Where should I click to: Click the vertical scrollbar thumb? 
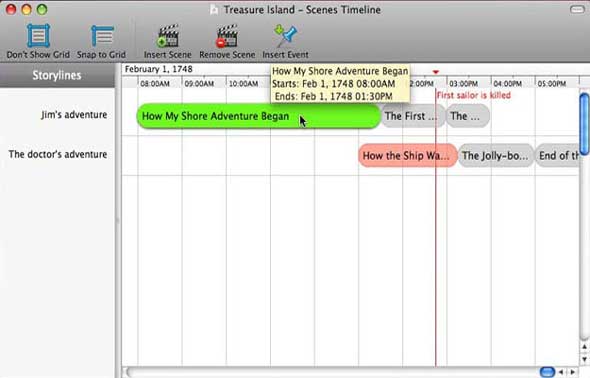click(584, 124)
